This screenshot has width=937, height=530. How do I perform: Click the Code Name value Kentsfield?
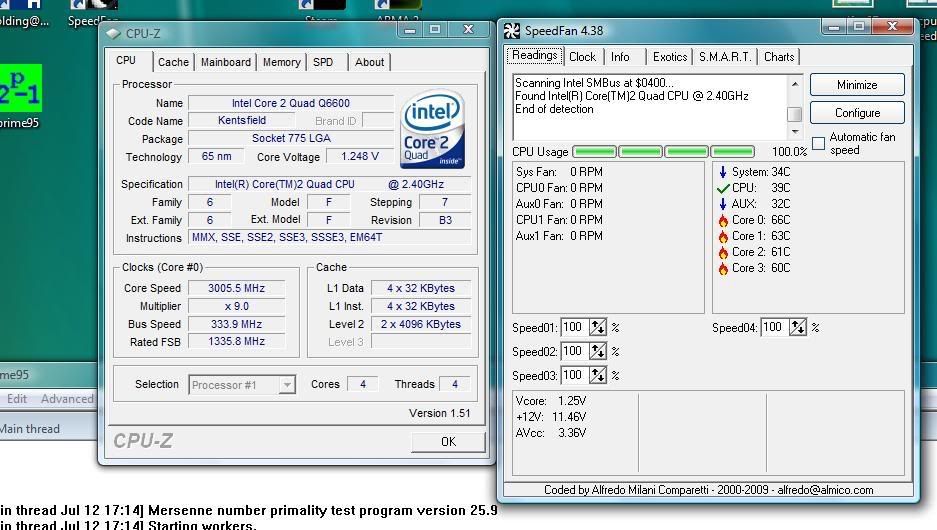pos(241,121)
